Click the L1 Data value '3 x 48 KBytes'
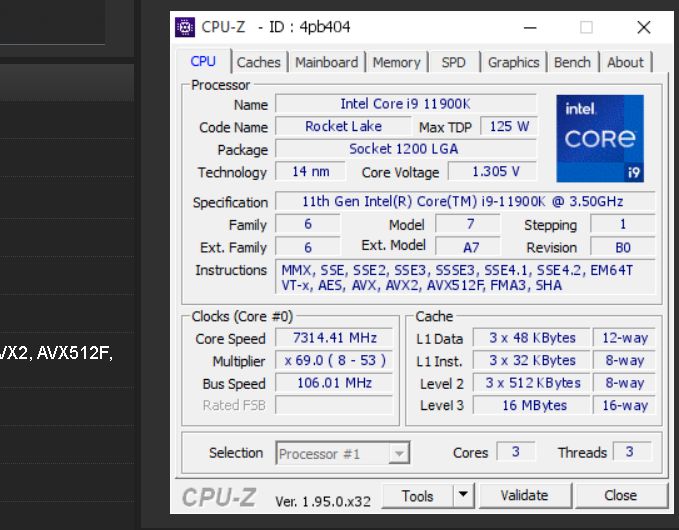Viewport: 679px width, 530px height. [x=531, y=338]
